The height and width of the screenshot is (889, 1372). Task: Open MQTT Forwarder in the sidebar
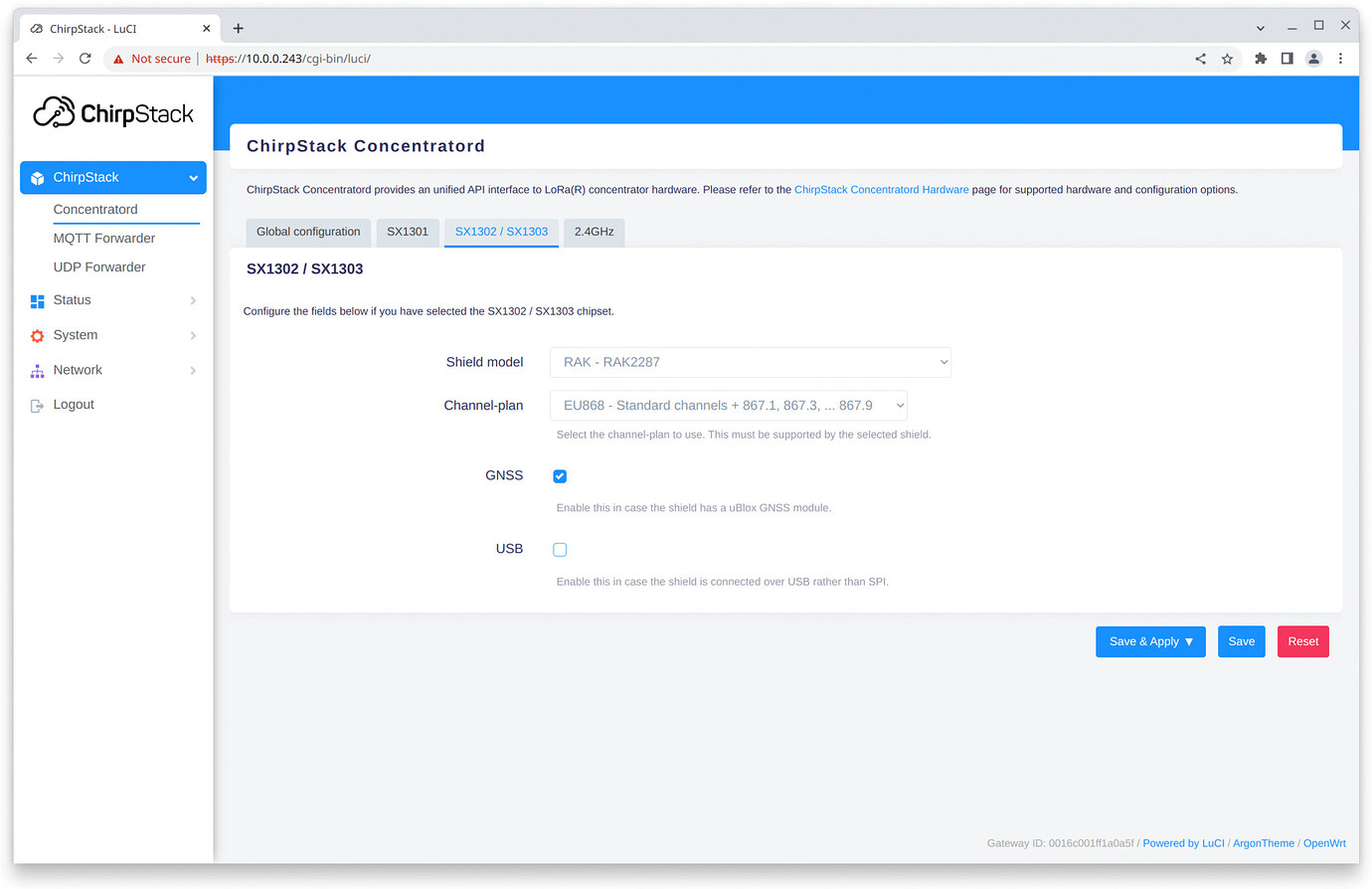104,239
